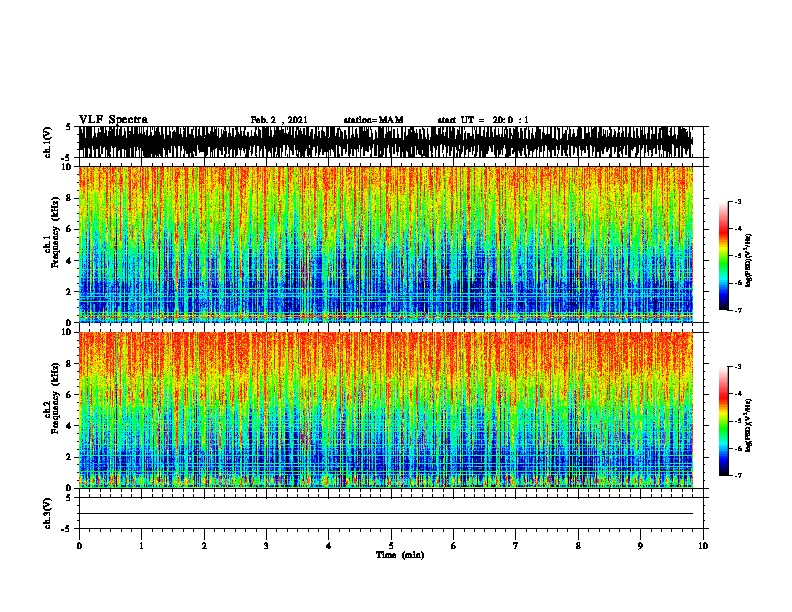The width and height of the screenshot is (792, 612).
Task: Click the ch.2 color bar log(PSD) unit label
Action: pyautogui.click(x=749, y=426)
